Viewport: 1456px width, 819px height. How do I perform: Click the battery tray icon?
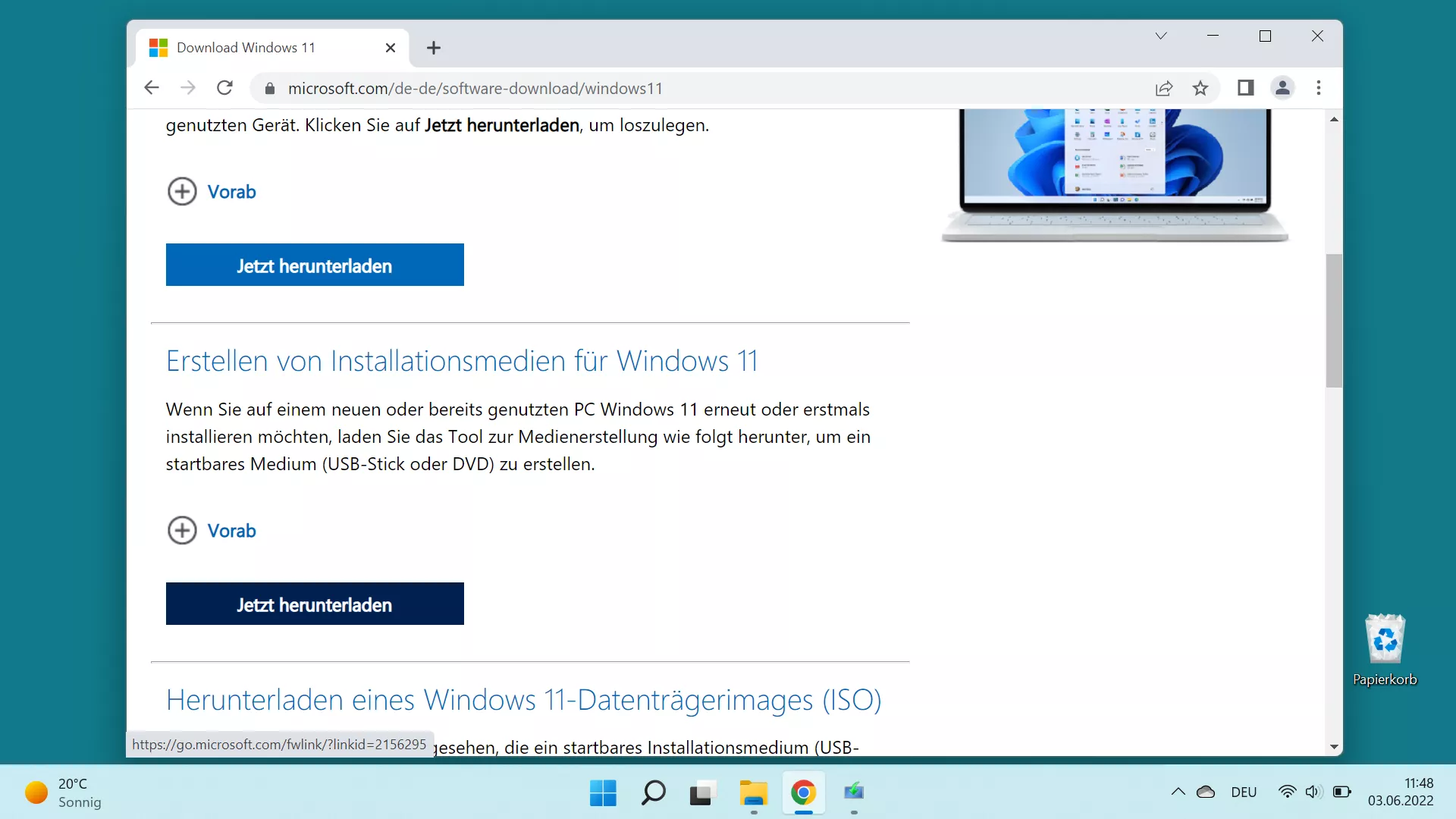[1341, 792]
